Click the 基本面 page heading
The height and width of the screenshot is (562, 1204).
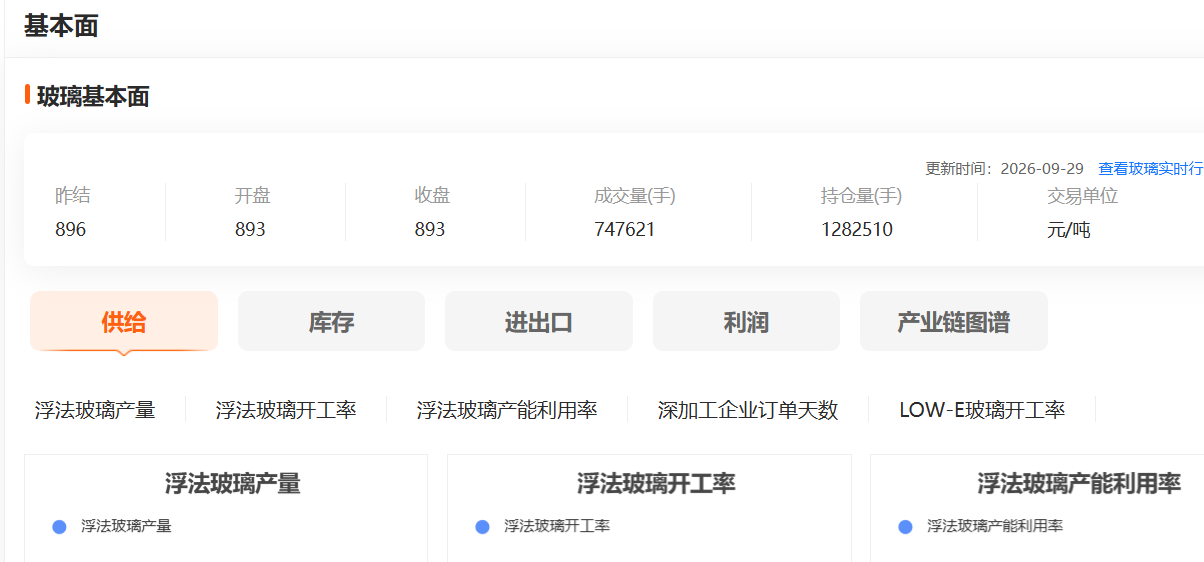pyautogui.click(x=61, y=26)
